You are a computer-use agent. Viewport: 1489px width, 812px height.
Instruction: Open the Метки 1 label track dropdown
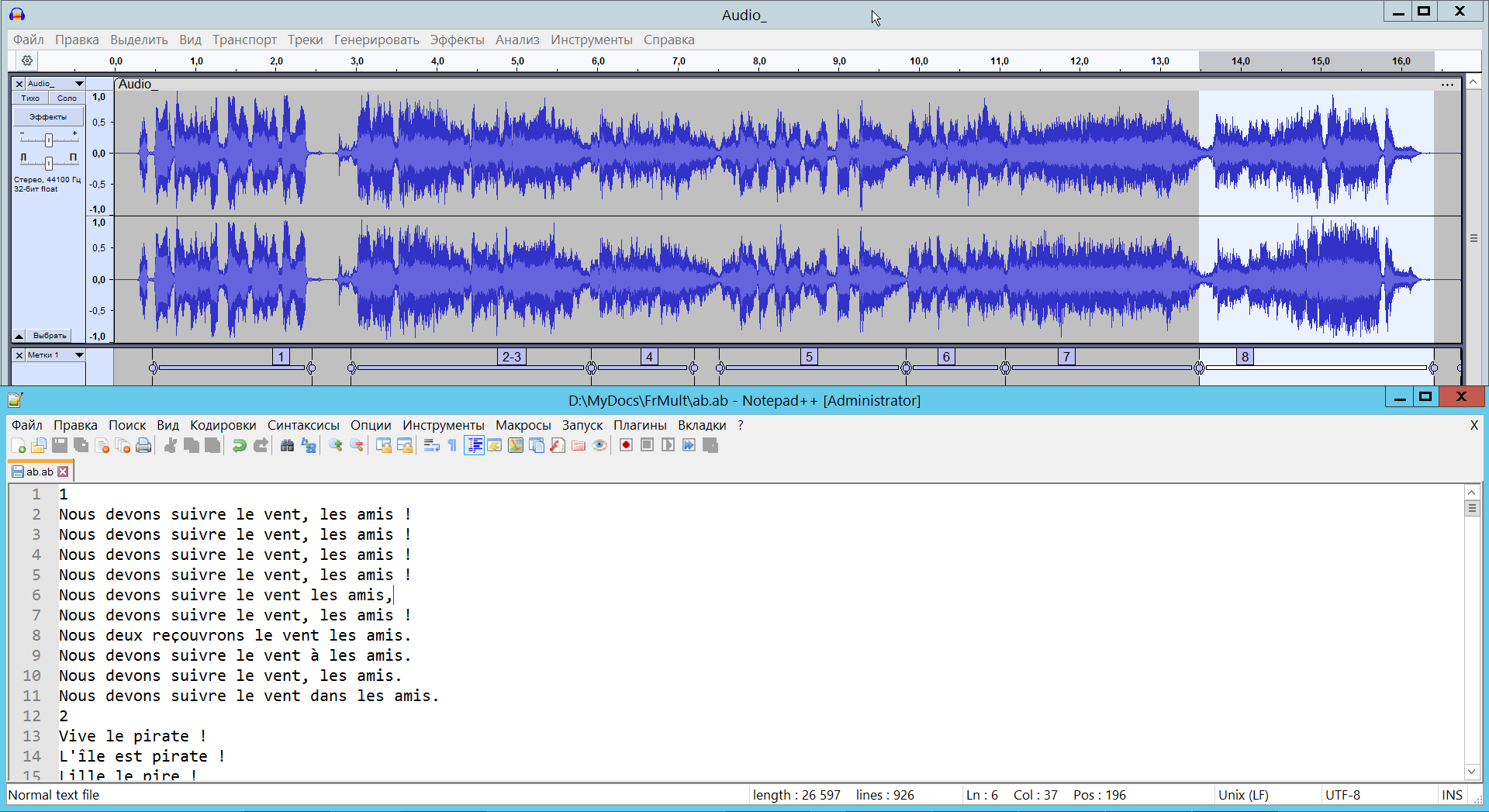[x=78, y=355]
